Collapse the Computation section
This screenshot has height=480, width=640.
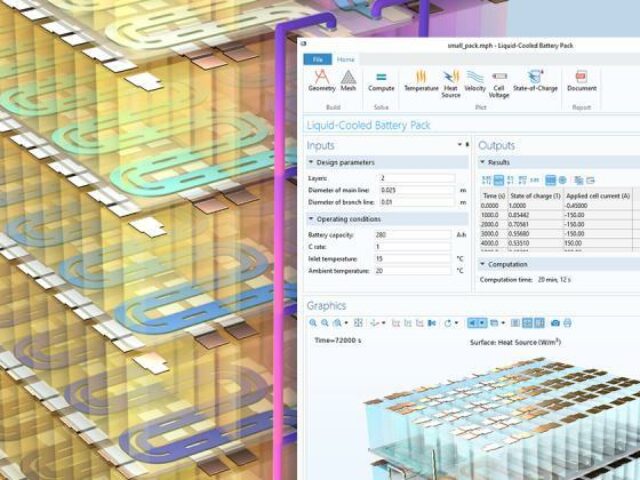tap(482, 264)
